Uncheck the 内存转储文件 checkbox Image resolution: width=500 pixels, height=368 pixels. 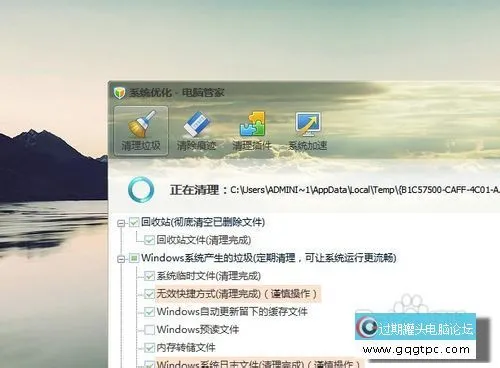tap(149, 348)
